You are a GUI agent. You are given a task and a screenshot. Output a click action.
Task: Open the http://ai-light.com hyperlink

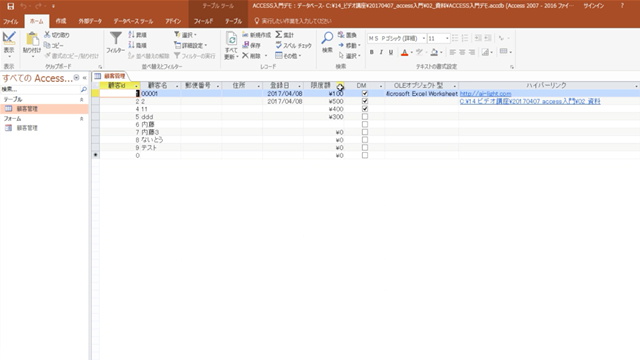[x=485, y=93]
